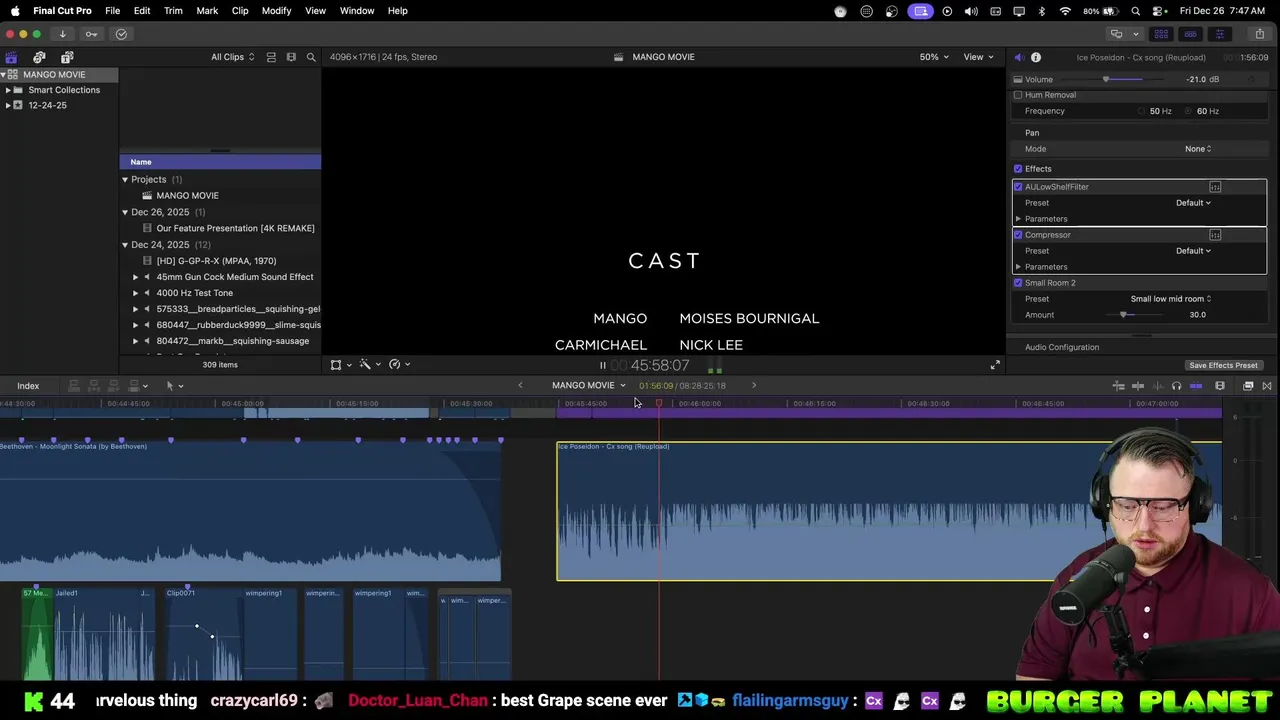1280x720 pixels.
Task: Enter full screen viewer playback
Action: 995,365
